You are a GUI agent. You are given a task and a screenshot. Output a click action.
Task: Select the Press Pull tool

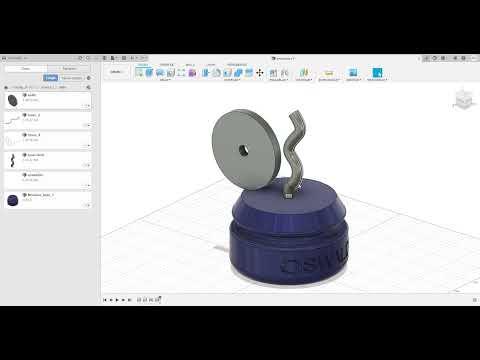click(206, 72)
